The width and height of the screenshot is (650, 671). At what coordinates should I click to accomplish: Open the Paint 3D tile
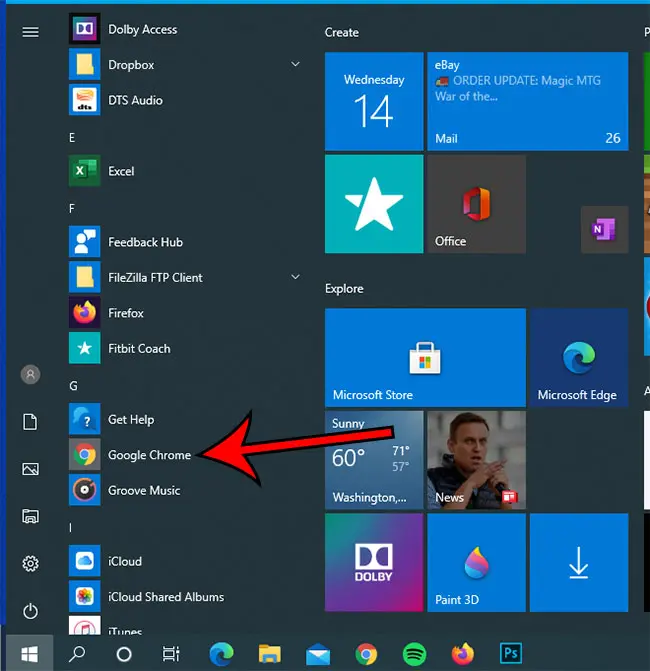point(476,564)
